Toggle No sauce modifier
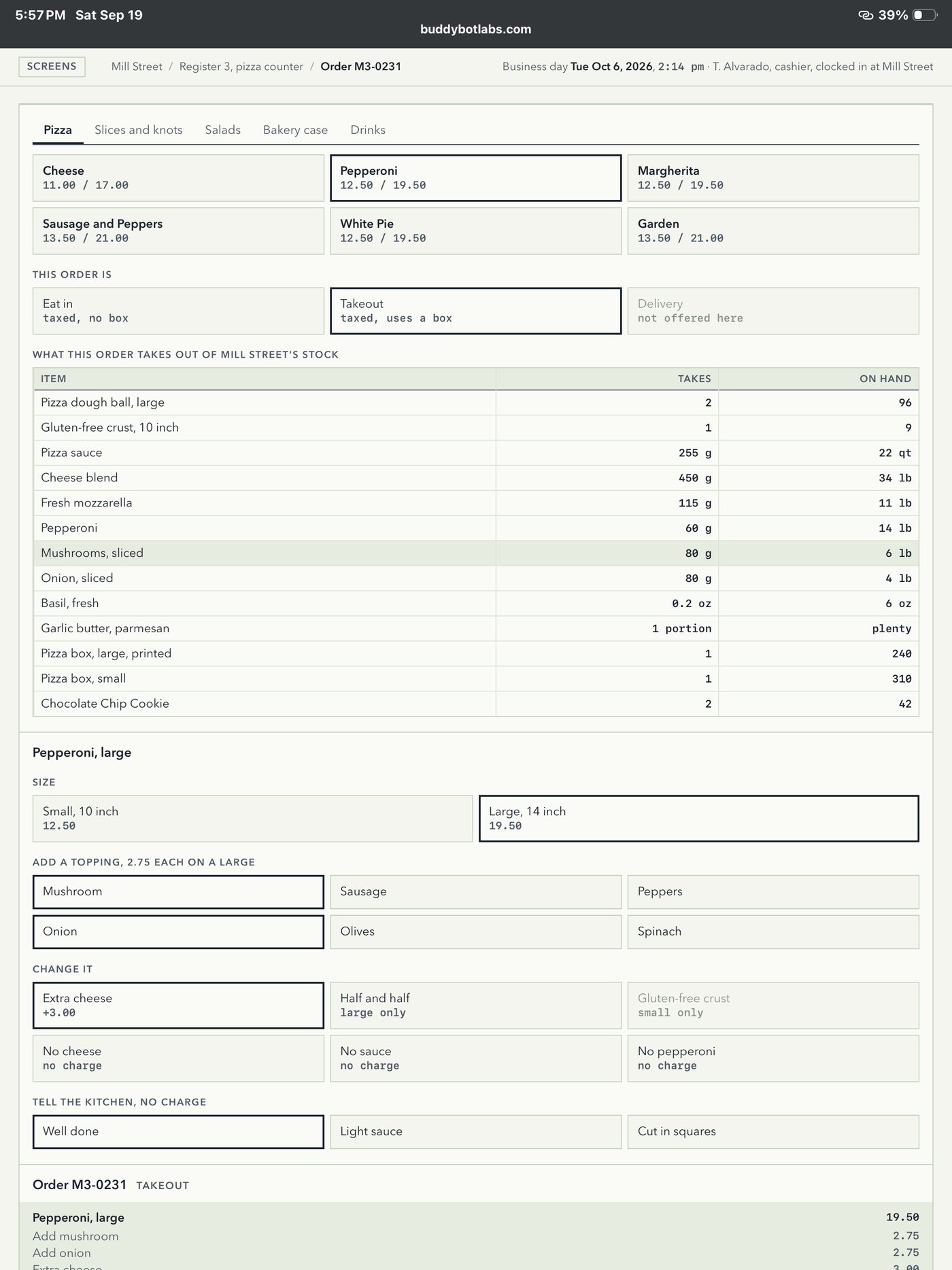The width and height of the screenshot is (952, 1270). [x=476, y=1059]
